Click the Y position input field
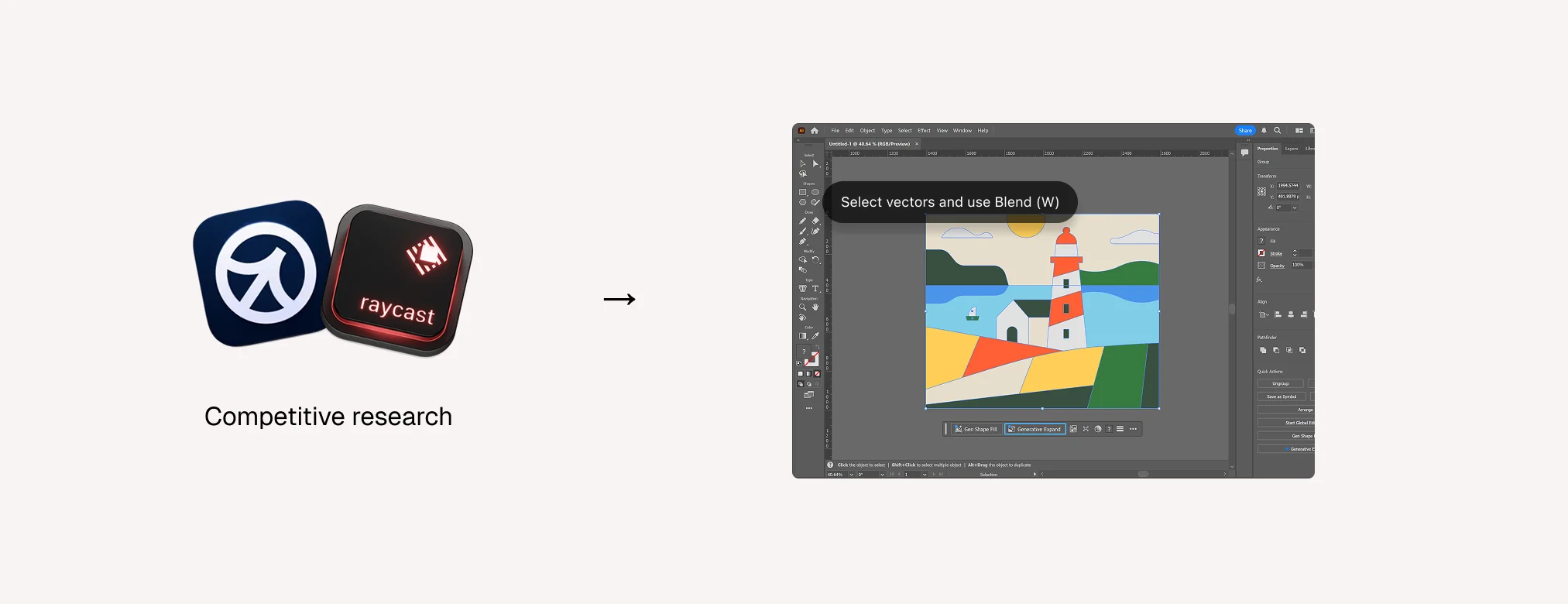 tap(1288, 197)
